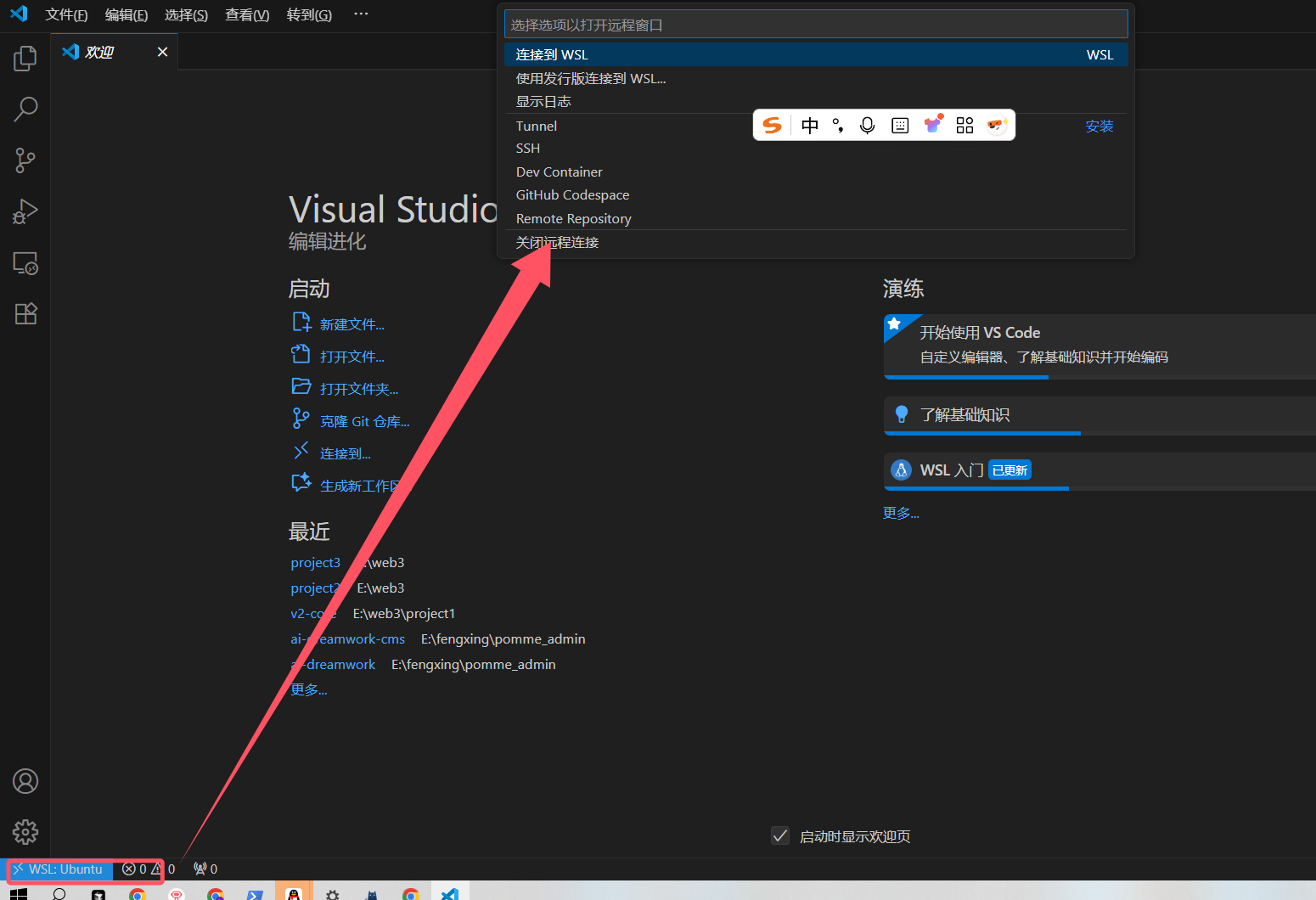The image size is (1316, 900).
Task: Click the folder icon beside 打开文件夹
Action: [301, 386]
